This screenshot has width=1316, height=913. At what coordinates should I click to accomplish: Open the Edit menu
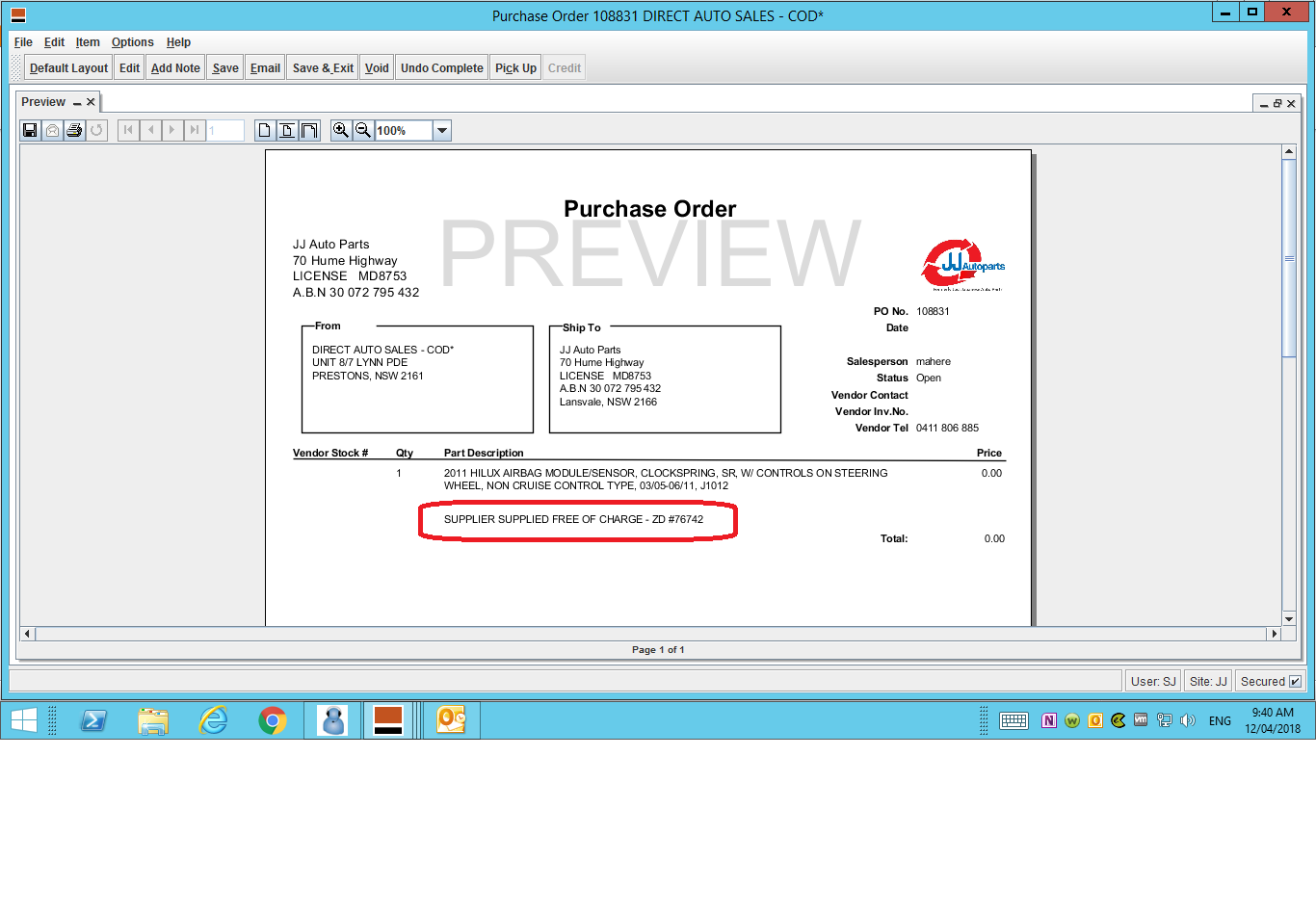click(x=54, y=42)
